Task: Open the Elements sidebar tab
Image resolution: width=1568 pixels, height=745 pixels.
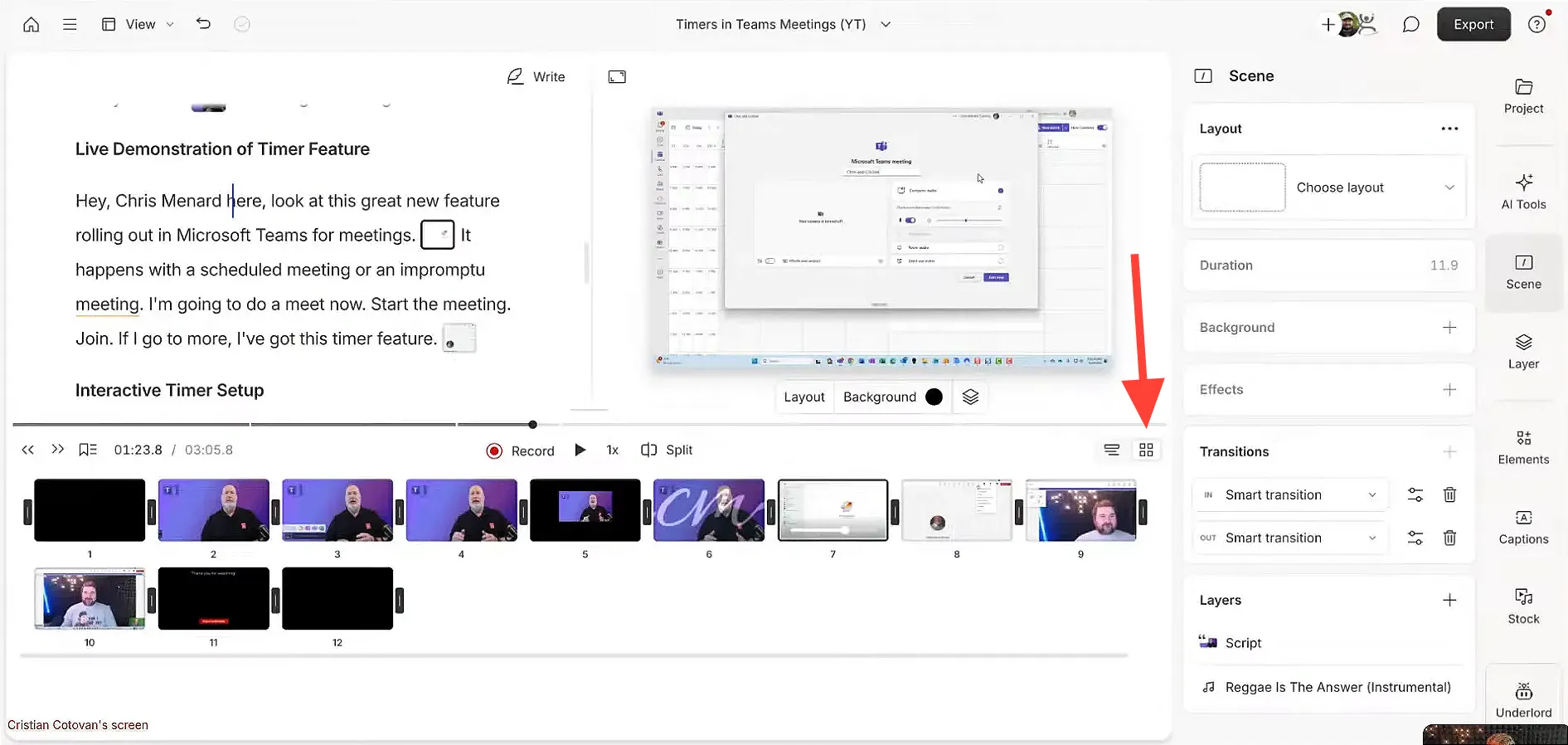Action: pyautogui.click(x=1523, y=447)
